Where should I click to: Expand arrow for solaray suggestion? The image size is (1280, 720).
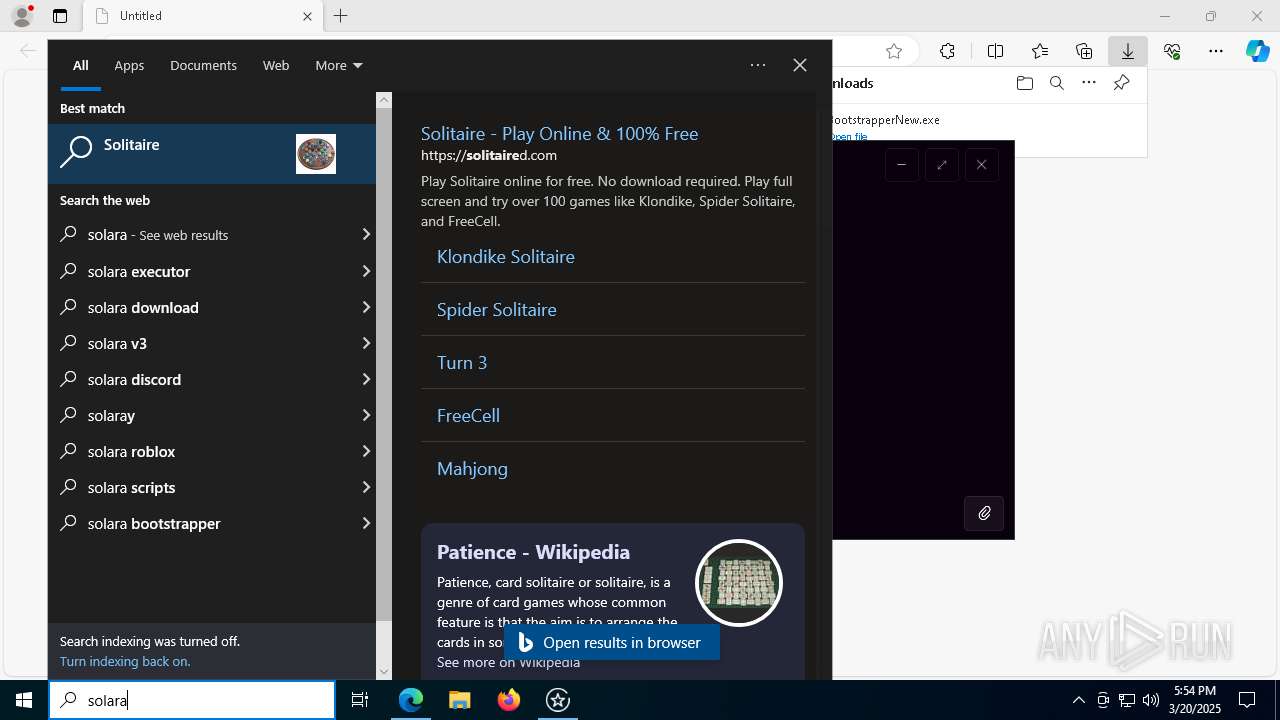click(366, 415)
